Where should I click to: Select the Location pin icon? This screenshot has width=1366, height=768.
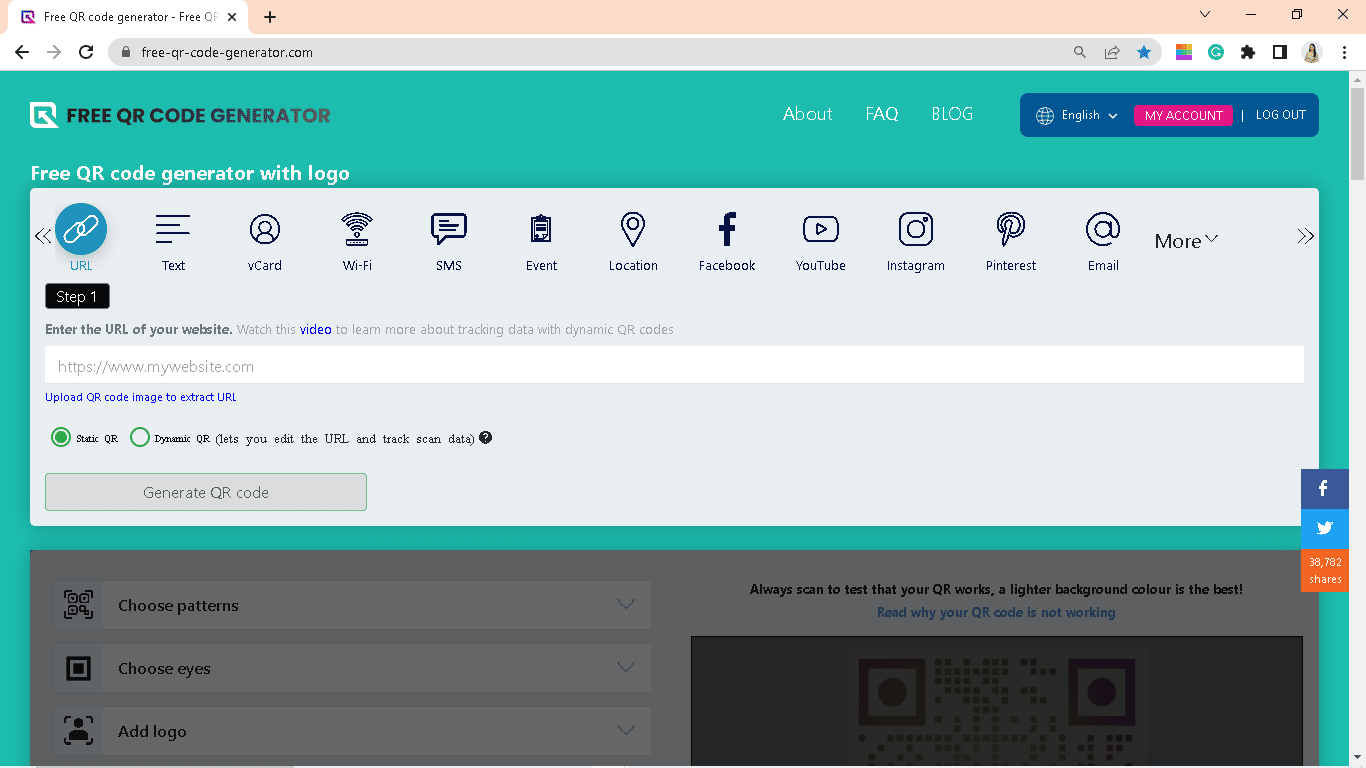click(x=633, y=230)
